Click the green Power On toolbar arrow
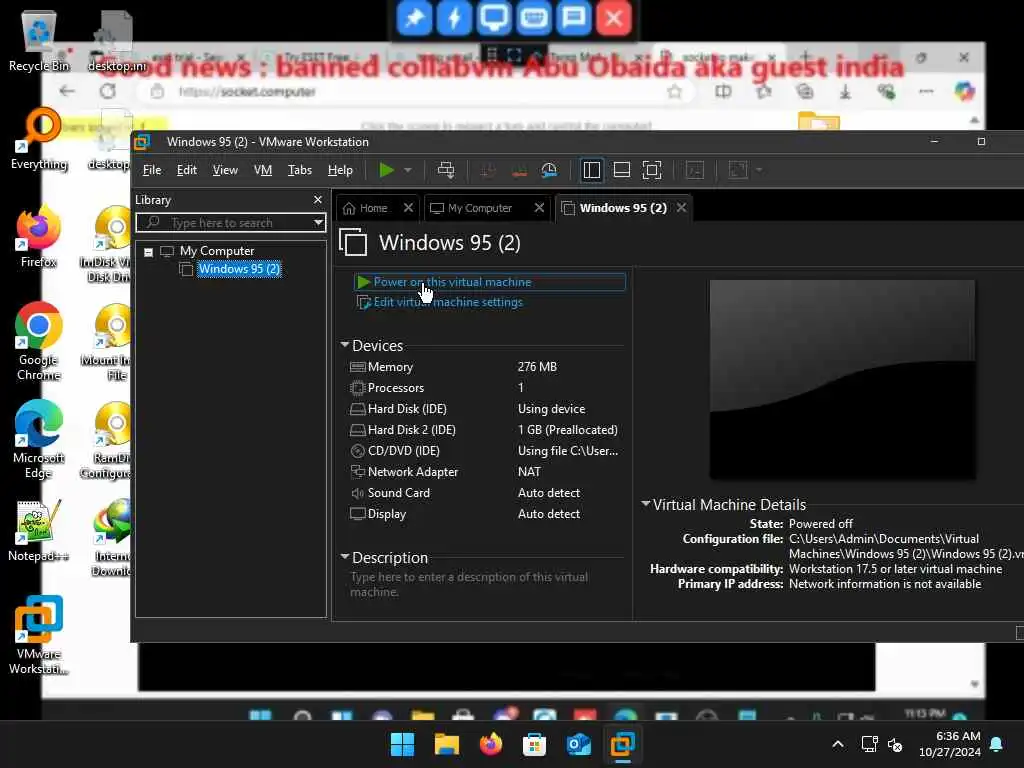The width and height of the screenshot is (1024, 768). 387,170
